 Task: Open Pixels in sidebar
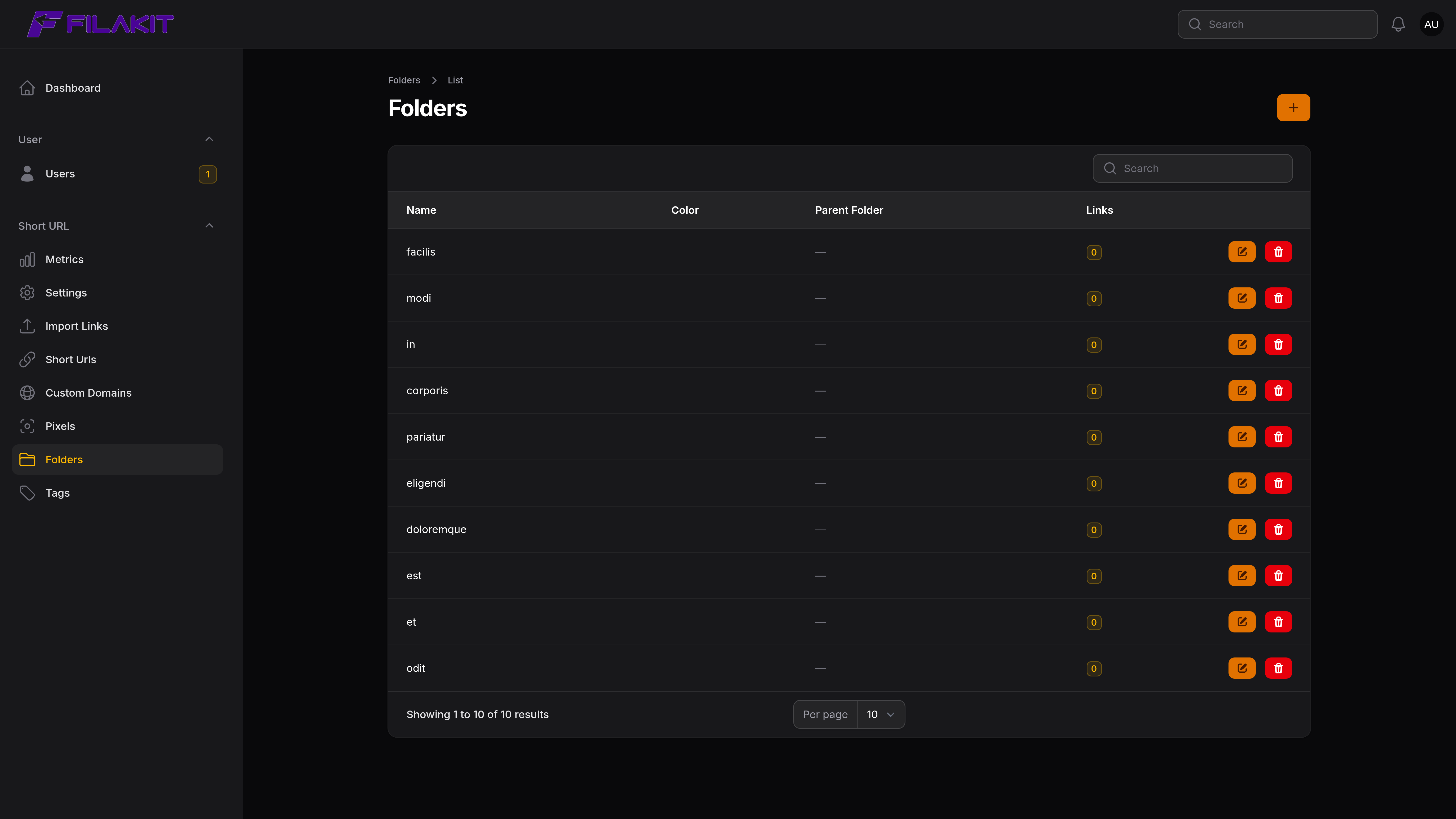pos(117,426)
